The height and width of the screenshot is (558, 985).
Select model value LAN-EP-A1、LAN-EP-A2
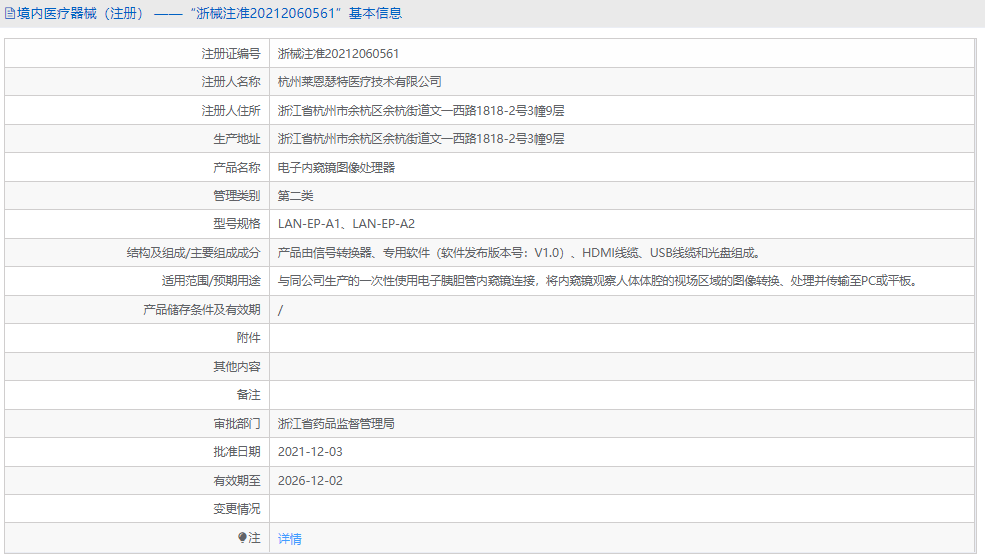(x=346, y=224)
